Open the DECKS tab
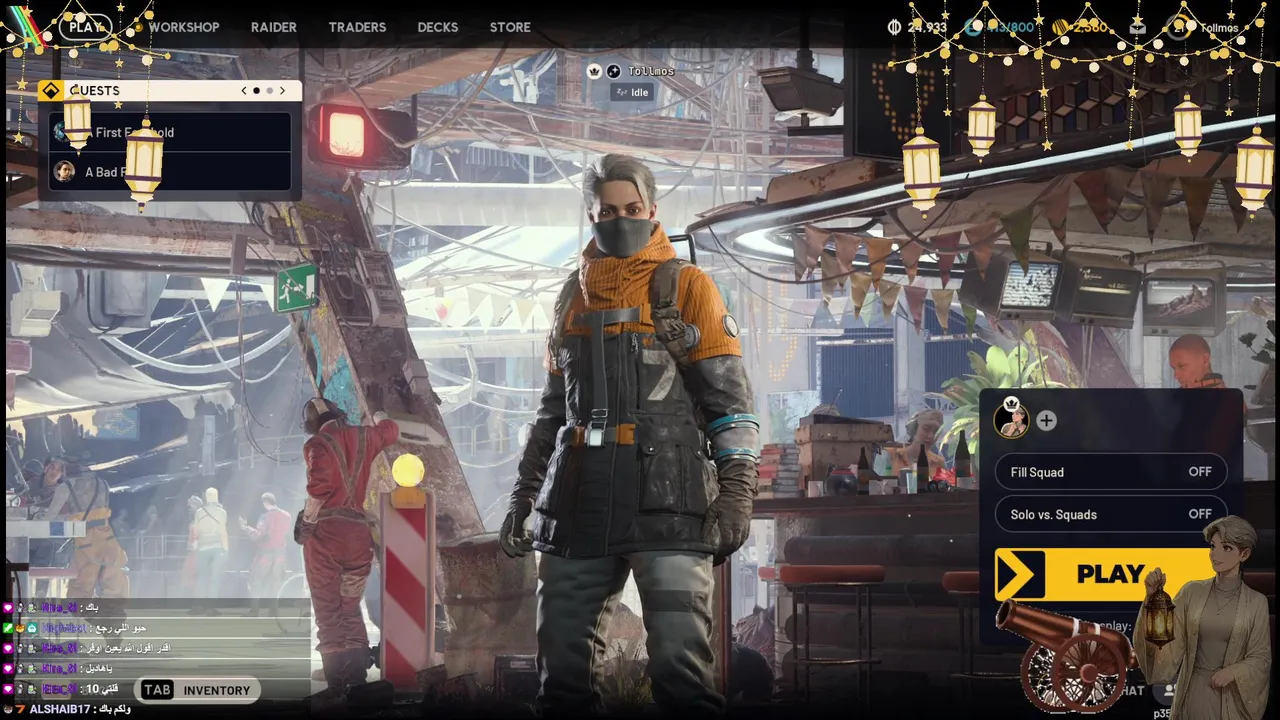1280x720 pixels. [437, 27]
